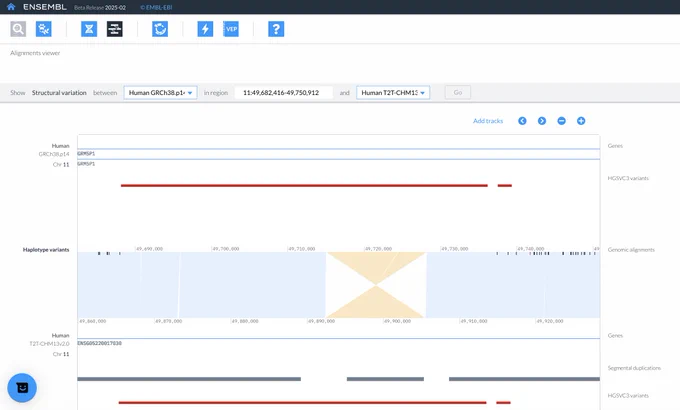Screen dimensions: 680x410
Task: Click the long red HGSVC3 variant in T2T-CHM13
Action: tap(302, 403)
